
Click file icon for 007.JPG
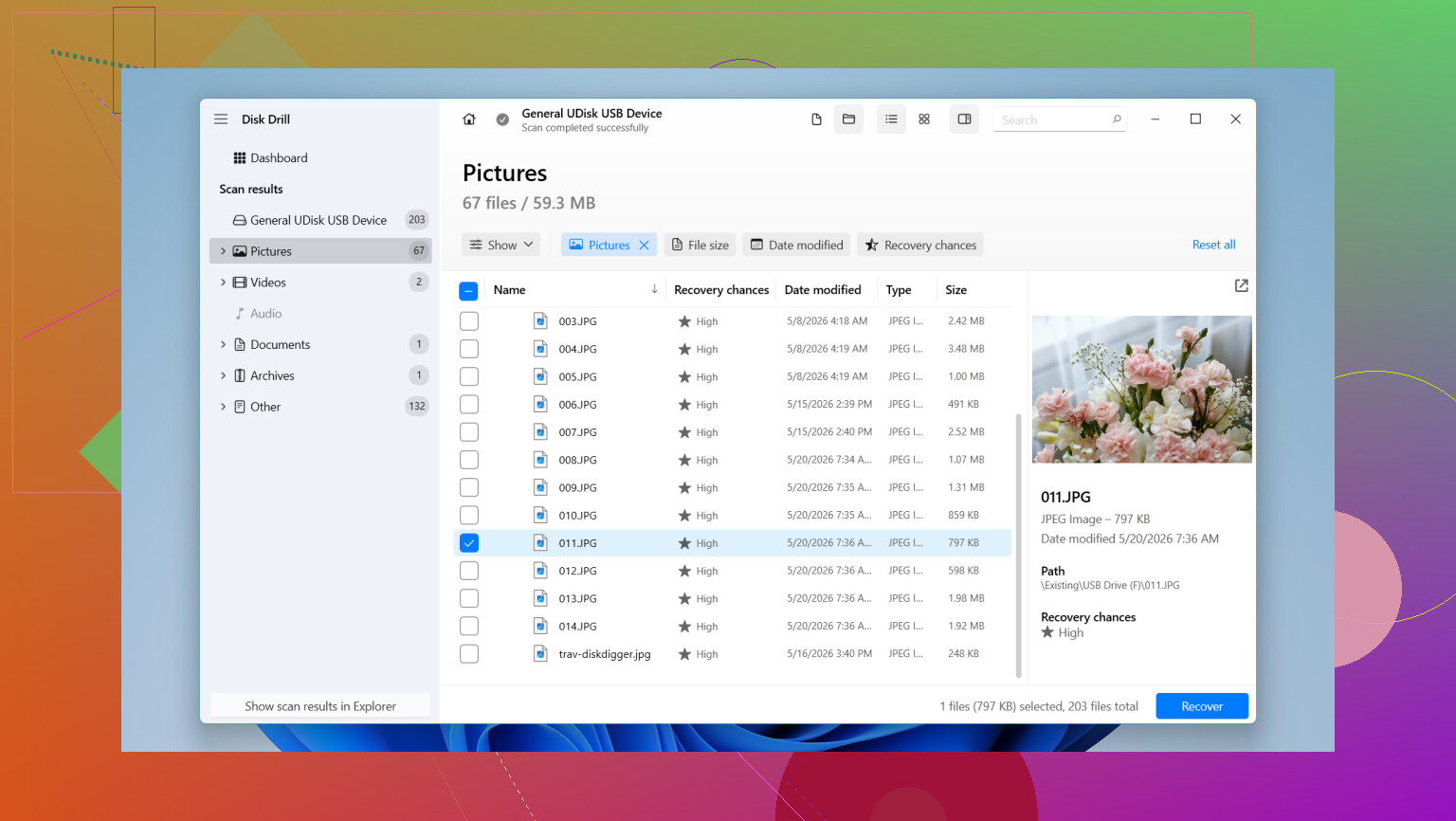coord(540,432)
